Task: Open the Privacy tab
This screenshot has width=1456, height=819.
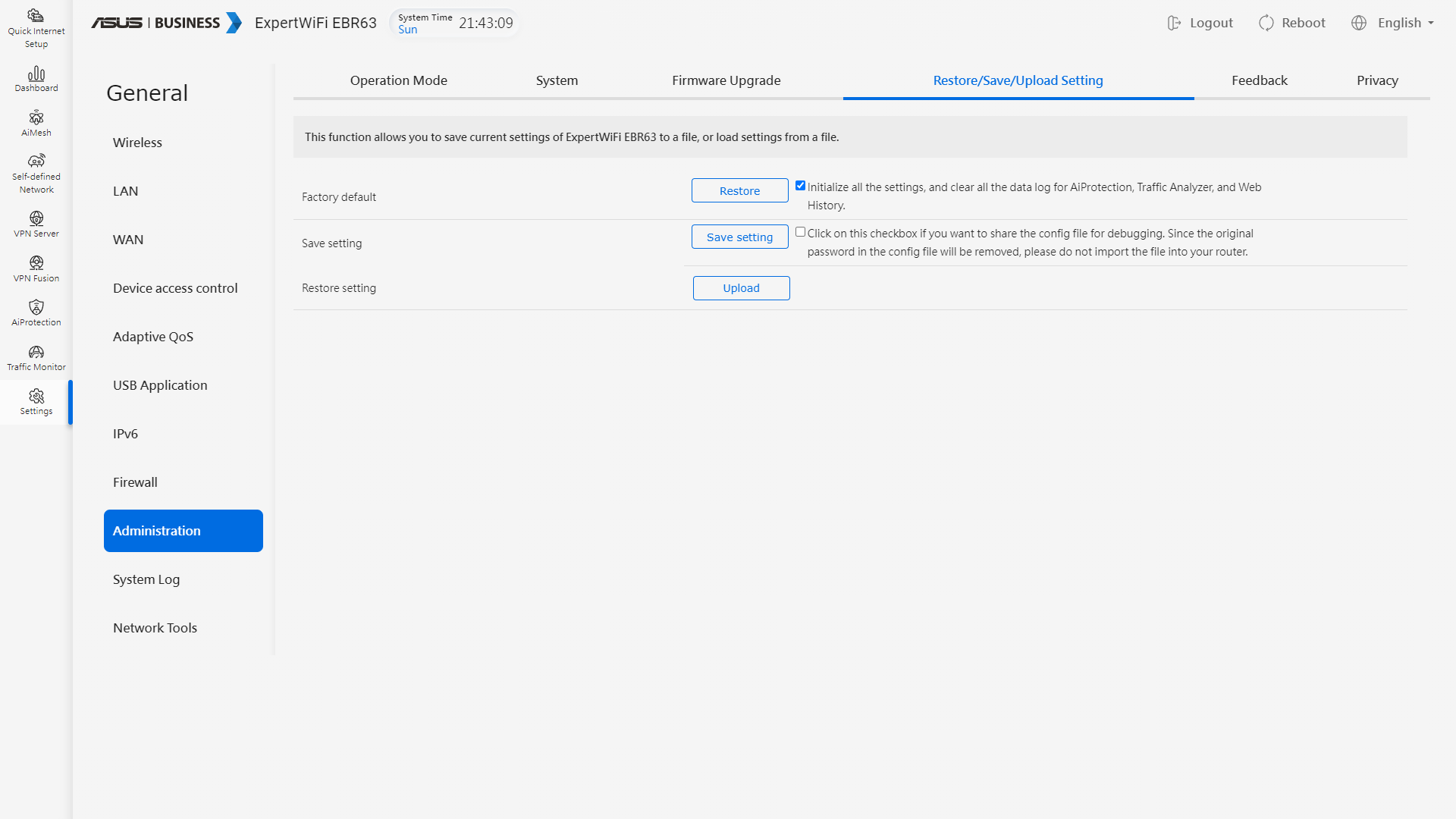Action: pos(1376,80)
